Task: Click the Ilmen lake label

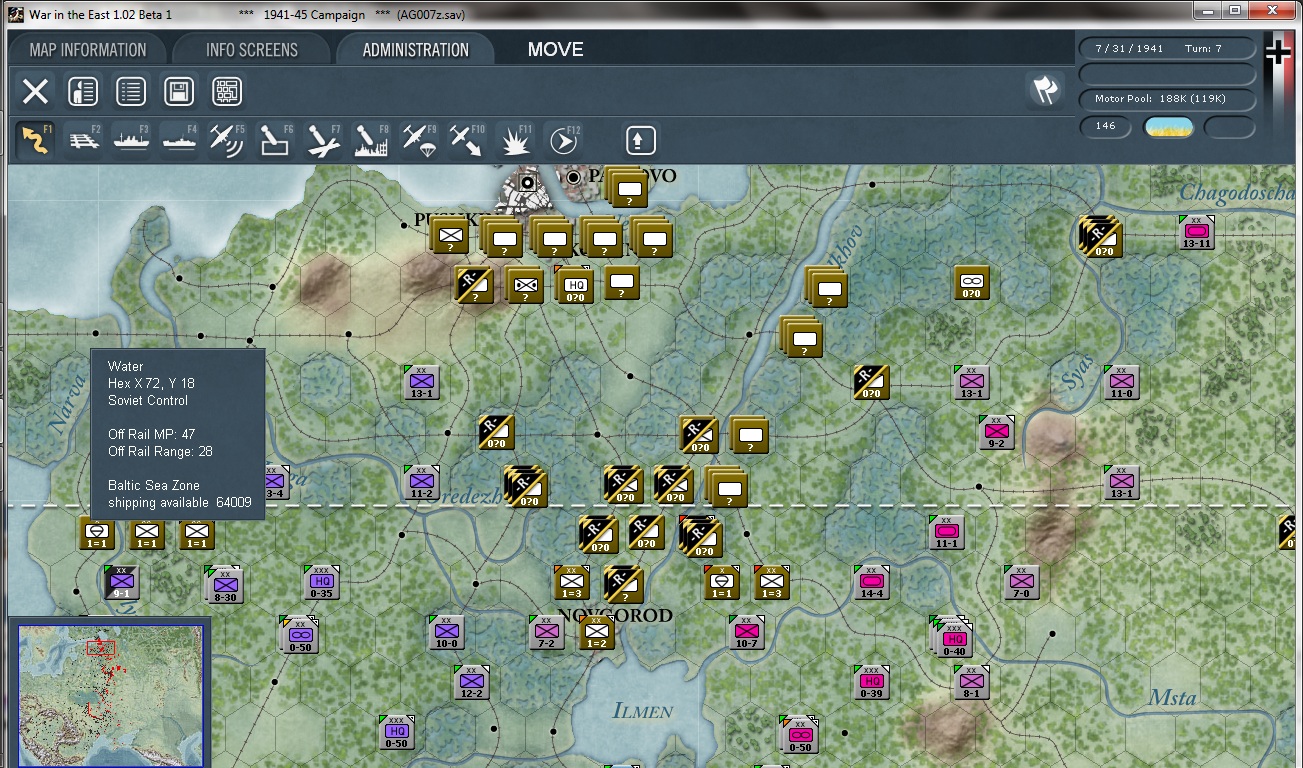Action: point(643,711)
